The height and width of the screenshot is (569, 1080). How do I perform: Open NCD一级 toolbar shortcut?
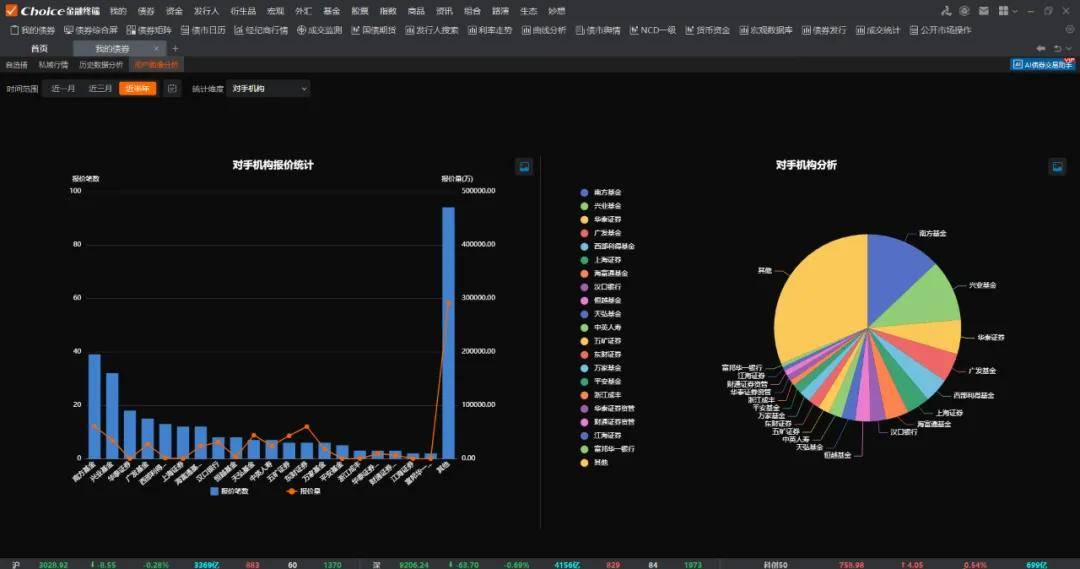[652, 30]
